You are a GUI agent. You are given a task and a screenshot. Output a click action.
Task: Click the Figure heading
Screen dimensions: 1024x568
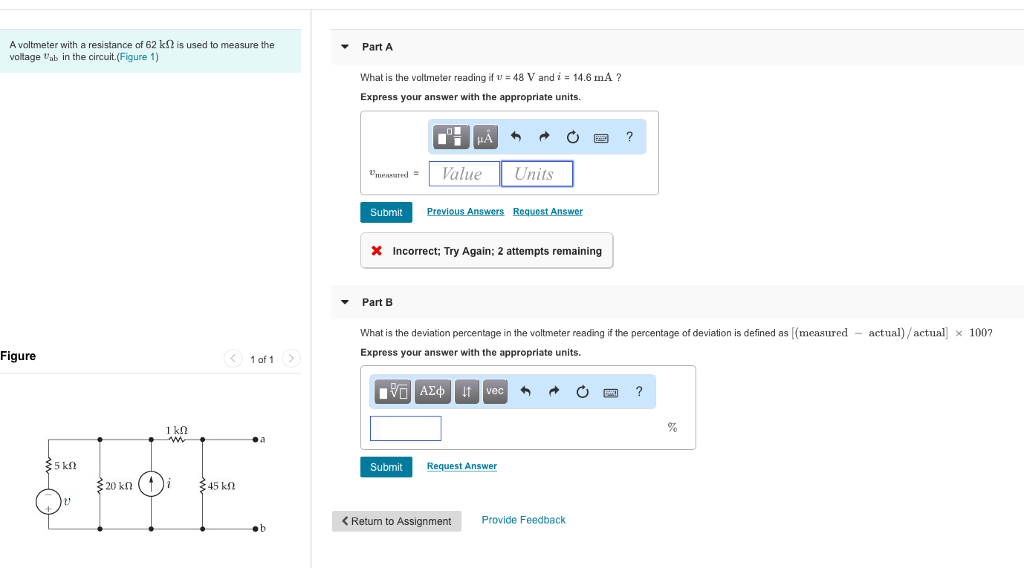coord(18,356)
